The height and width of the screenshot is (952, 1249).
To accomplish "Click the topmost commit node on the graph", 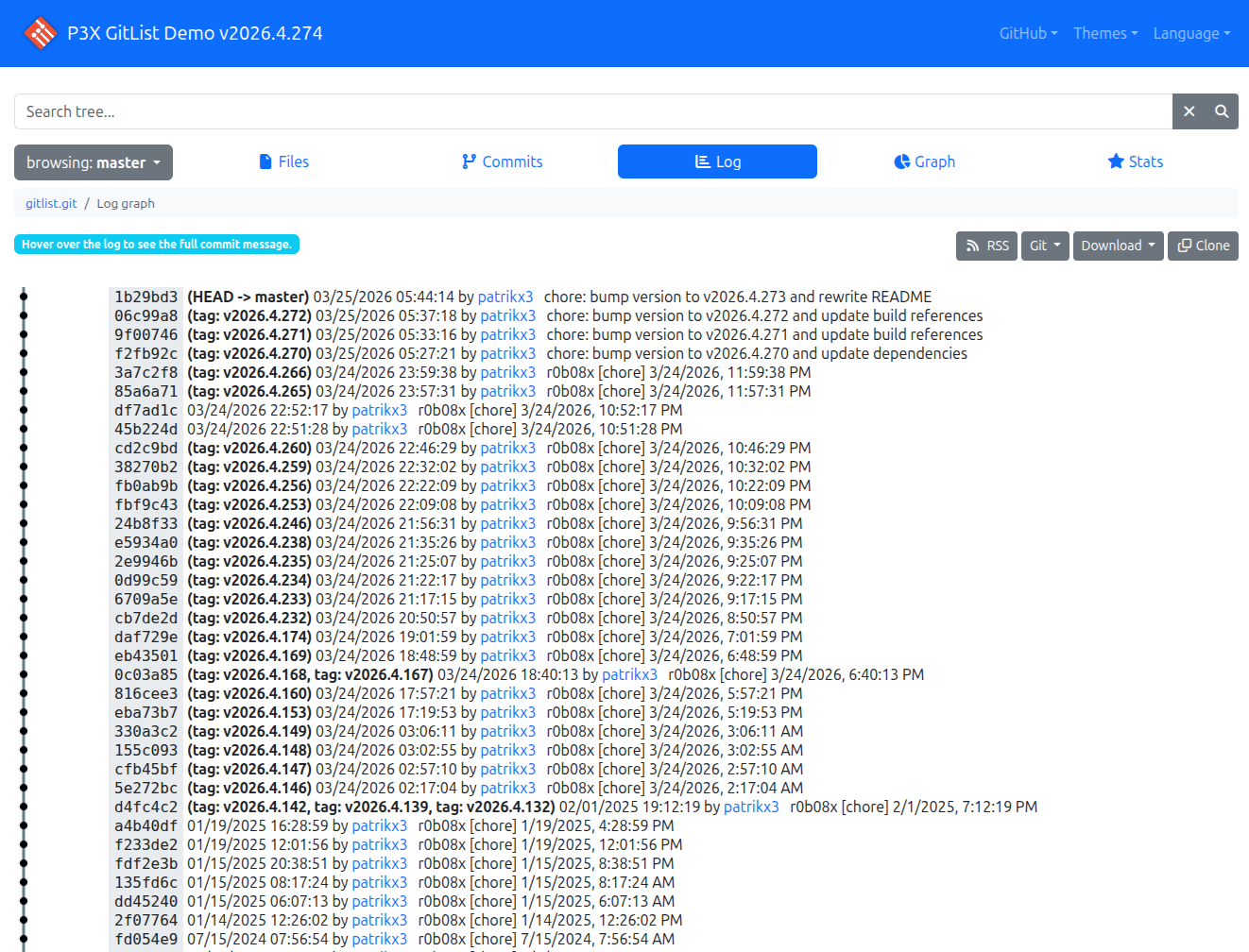I will point(23,296).
